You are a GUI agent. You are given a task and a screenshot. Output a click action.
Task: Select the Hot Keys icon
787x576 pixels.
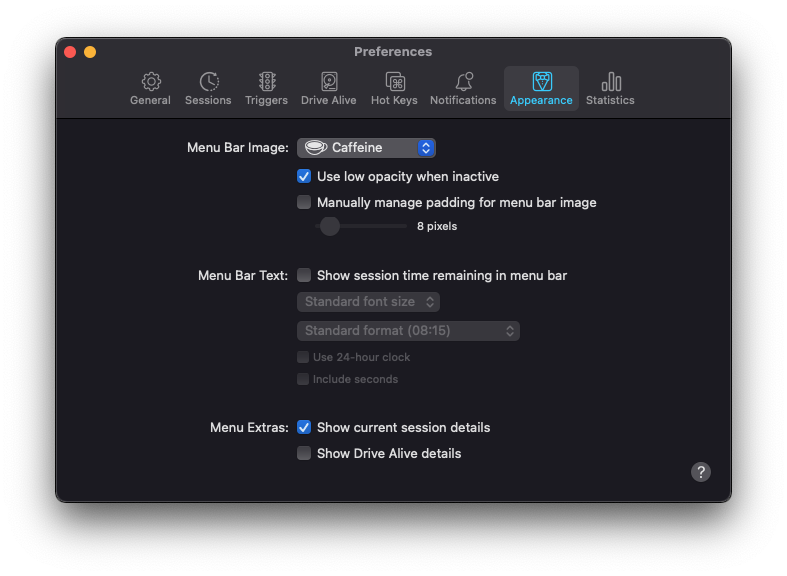394,82
